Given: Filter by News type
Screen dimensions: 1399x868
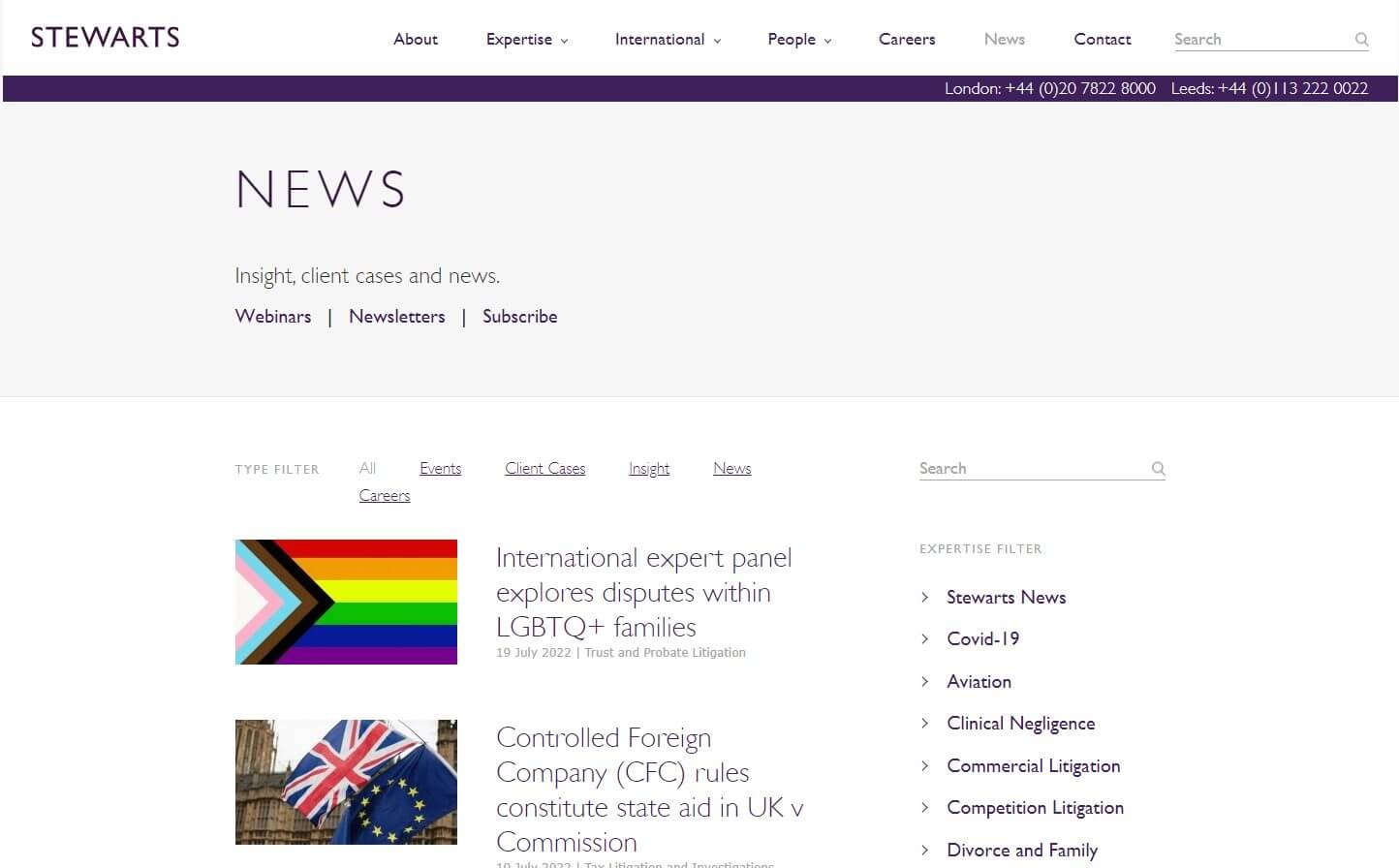Looking at the screenshot, I should click(732, 469).
